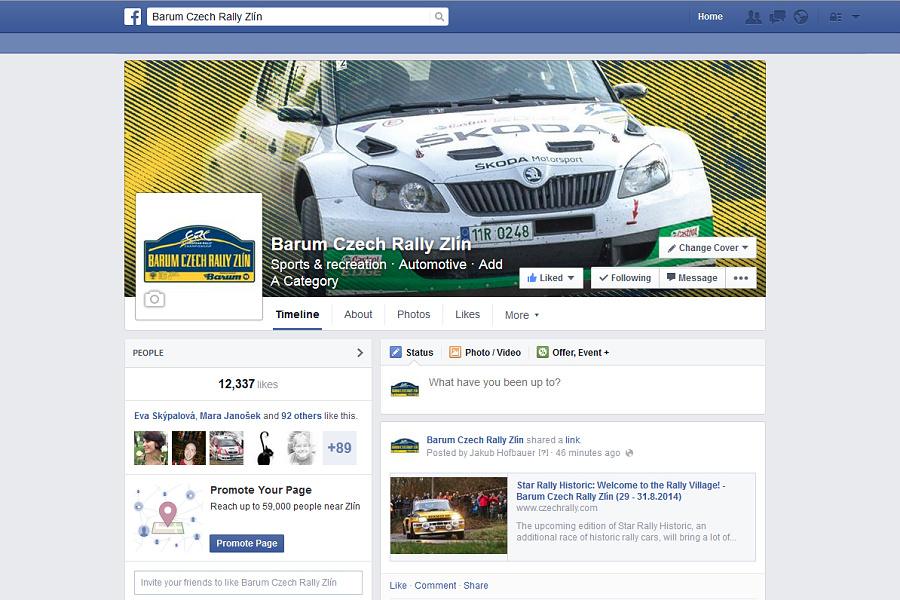Select the Status composer tab
The height and width of the screenshot is (600, 900).
coord(412,353)
